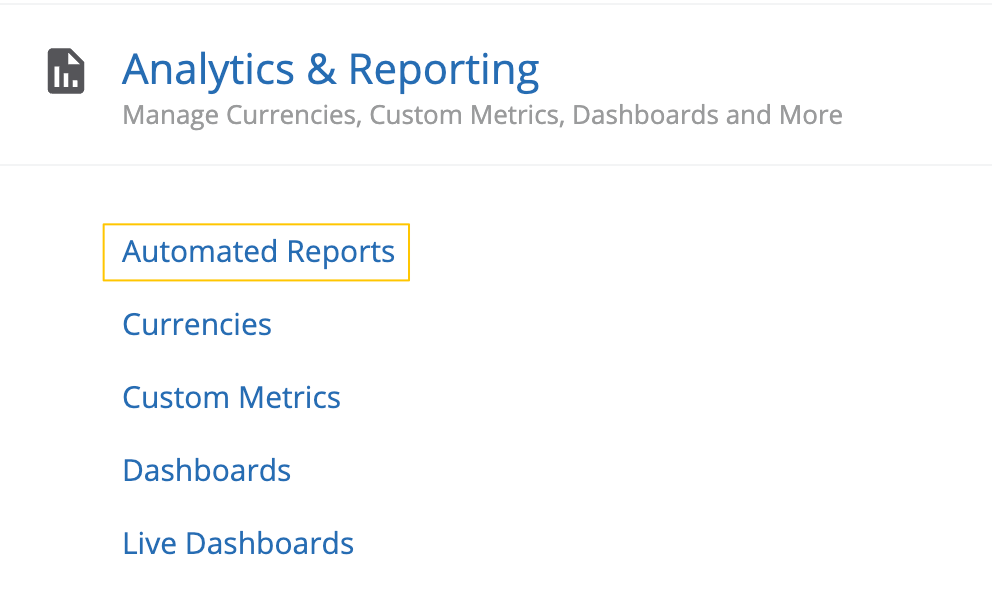Open the Dashboards link
This screenshot has height=604, width=992.
tap(206, 471)
